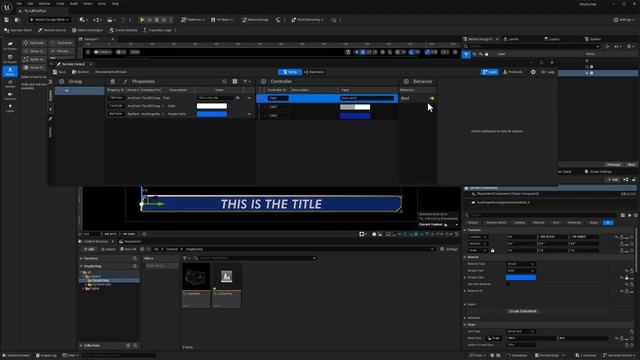Click the green Play button
640x360 pixels.
point(142,20)
